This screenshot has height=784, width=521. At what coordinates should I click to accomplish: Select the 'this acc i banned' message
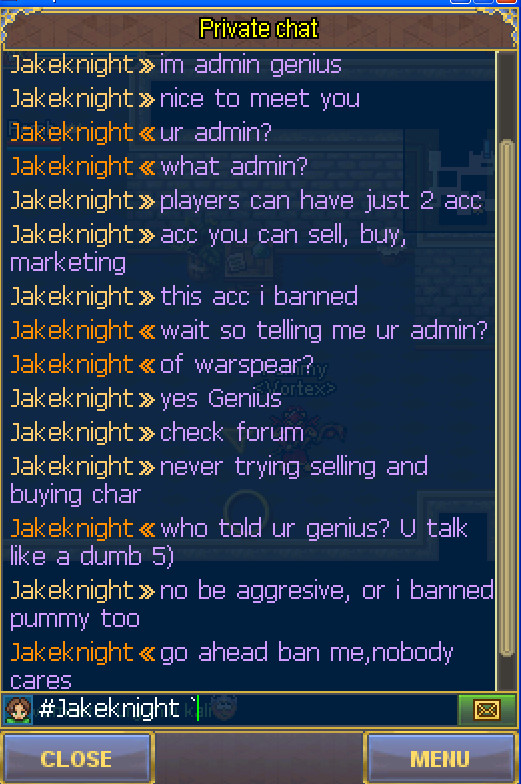pyautogui.click(x=184, y=296)
